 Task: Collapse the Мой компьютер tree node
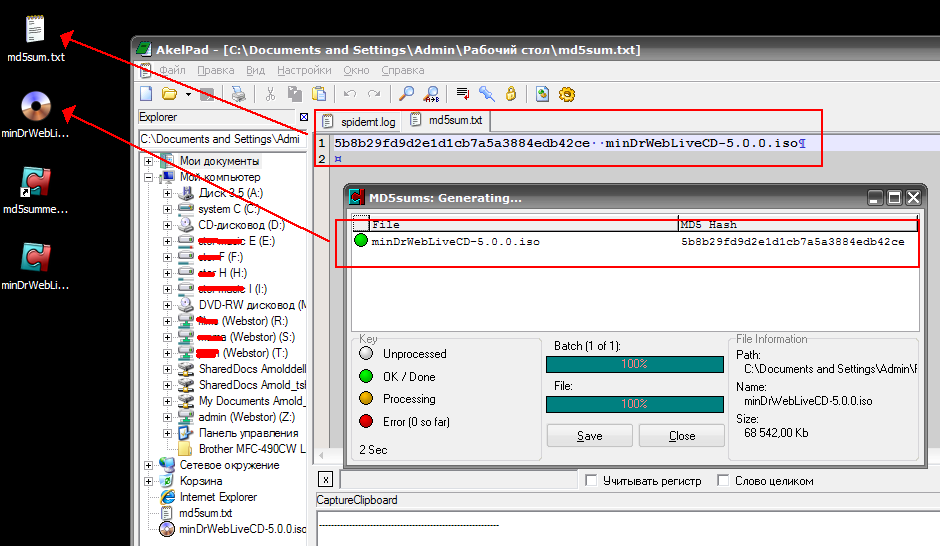(x=149, y=177)
